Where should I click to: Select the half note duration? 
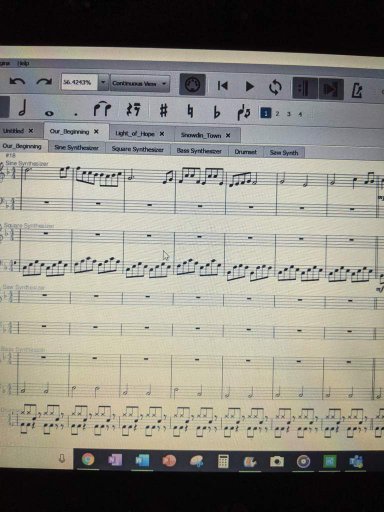tap(22, 109)
